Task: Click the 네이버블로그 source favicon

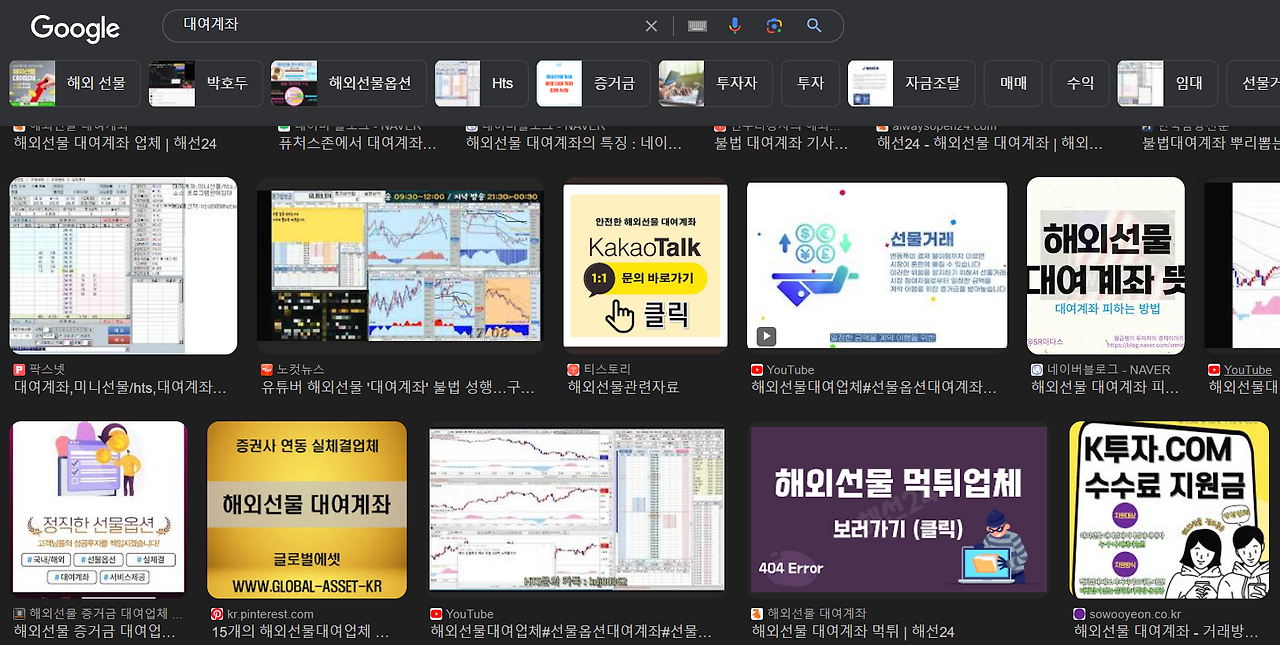Action: click(x=1037, y=370)
